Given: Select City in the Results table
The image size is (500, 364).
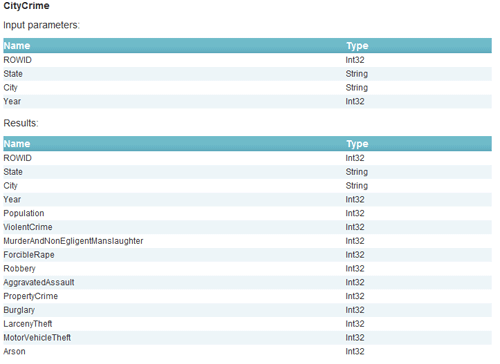Looking at the screenshot, I should tap(10, 186).
